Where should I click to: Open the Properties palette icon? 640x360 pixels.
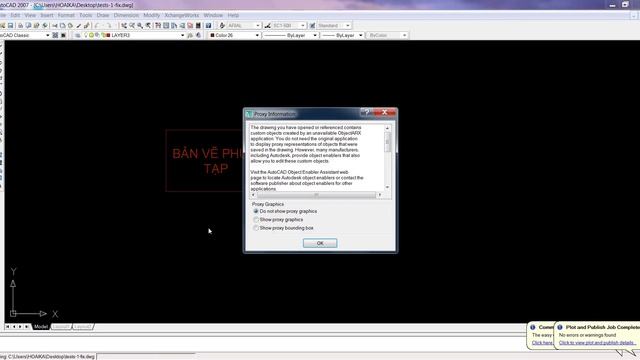coord(158,25)
